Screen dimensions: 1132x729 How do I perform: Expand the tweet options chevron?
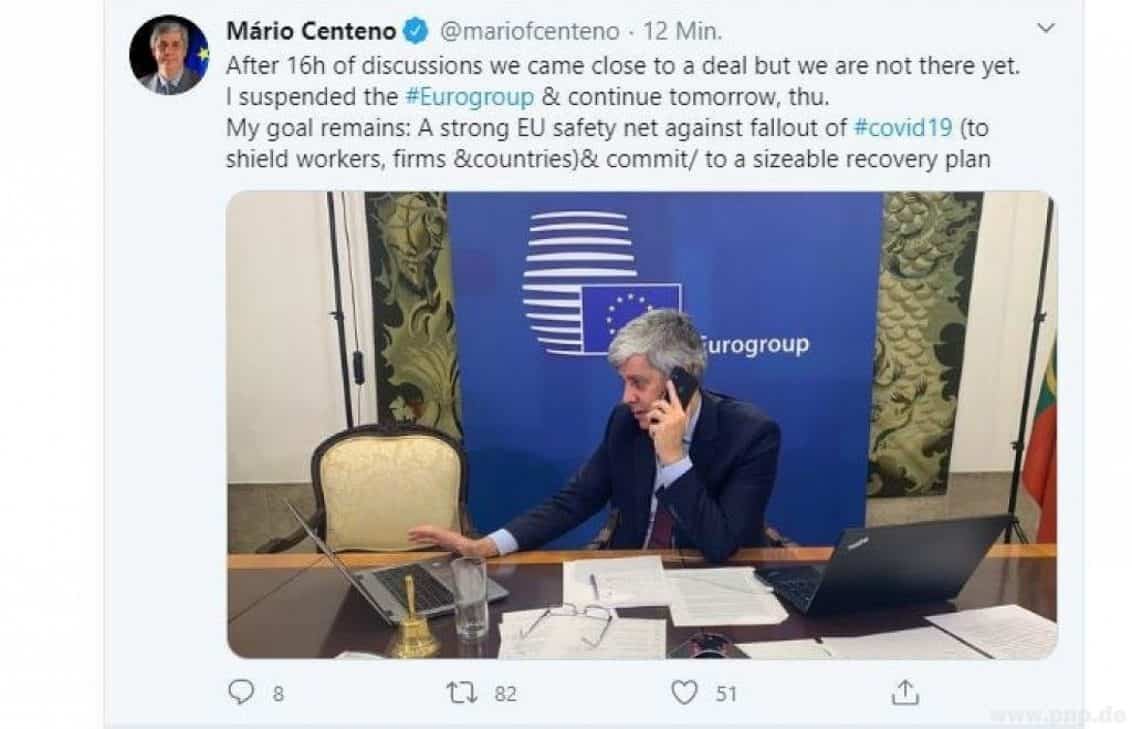coord(1046,28)
